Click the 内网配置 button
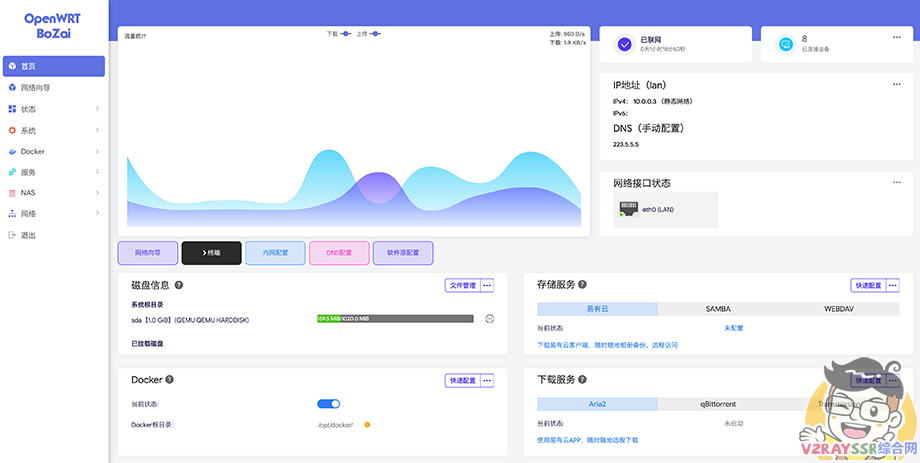Screen dimensions: 920x463 (x=275, y=253)
